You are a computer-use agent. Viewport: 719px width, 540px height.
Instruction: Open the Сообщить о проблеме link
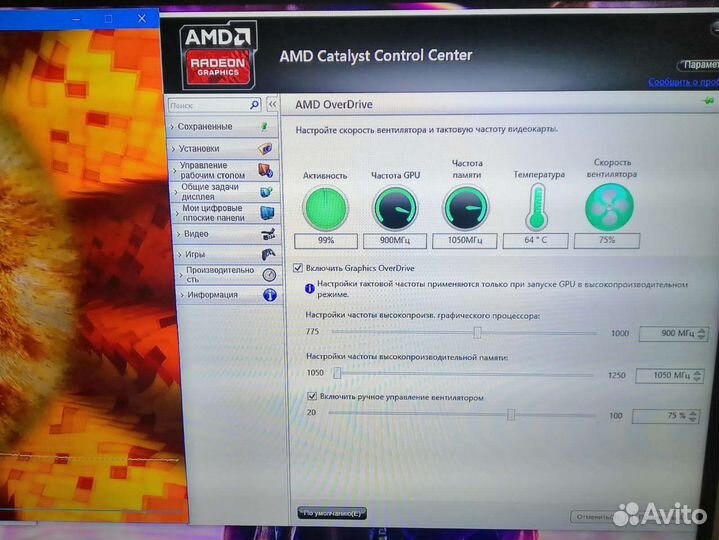(x=683, y=82)
